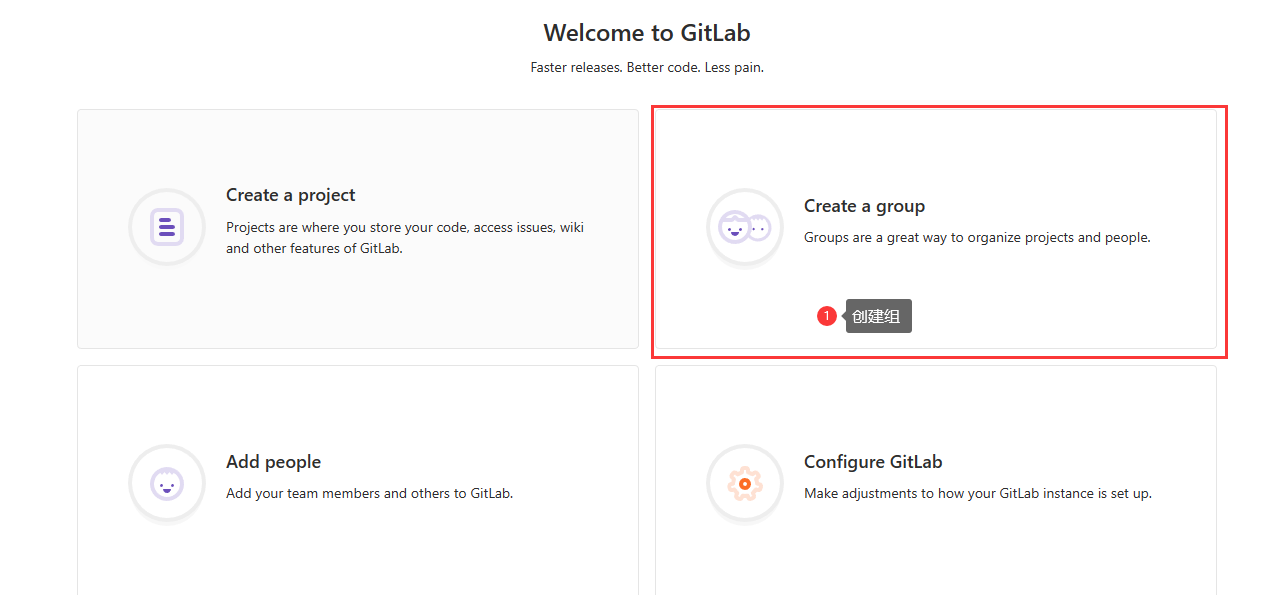Click the Add people face icon
Viewport: 1267px width, 595px height.
tap(167, 483)
